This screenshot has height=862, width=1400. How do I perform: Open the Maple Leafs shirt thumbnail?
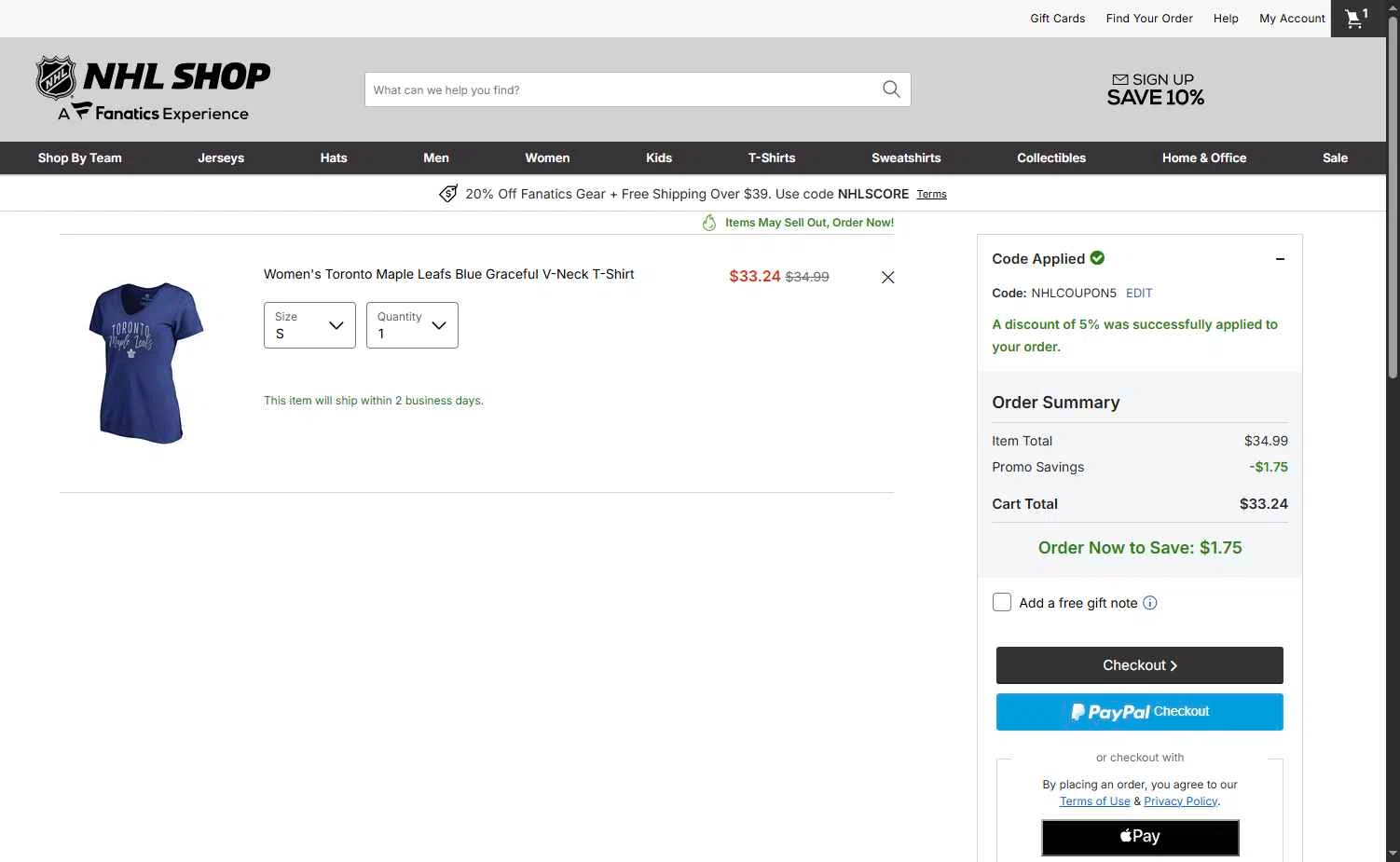point(146,363)
